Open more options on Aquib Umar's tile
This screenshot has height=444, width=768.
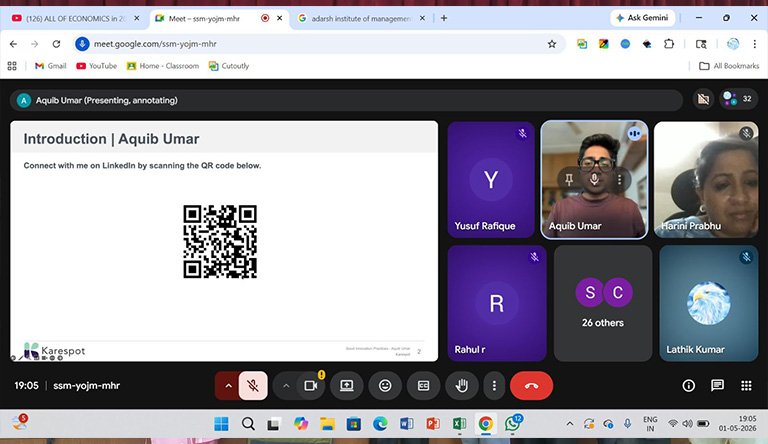tap(620, 179)
